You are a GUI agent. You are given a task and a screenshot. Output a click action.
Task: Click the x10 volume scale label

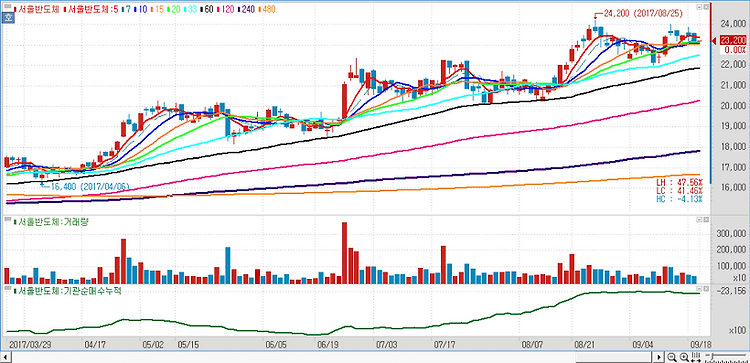(x=738, y=277)
